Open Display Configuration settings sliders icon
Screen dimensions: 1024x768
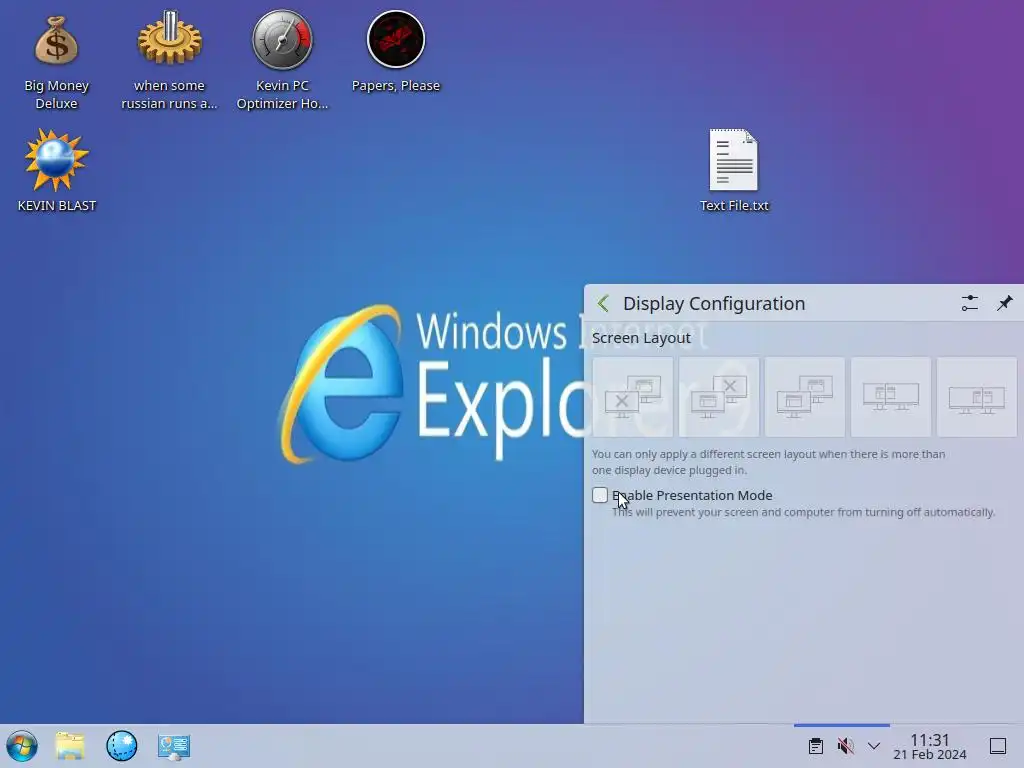pos(969,303)
